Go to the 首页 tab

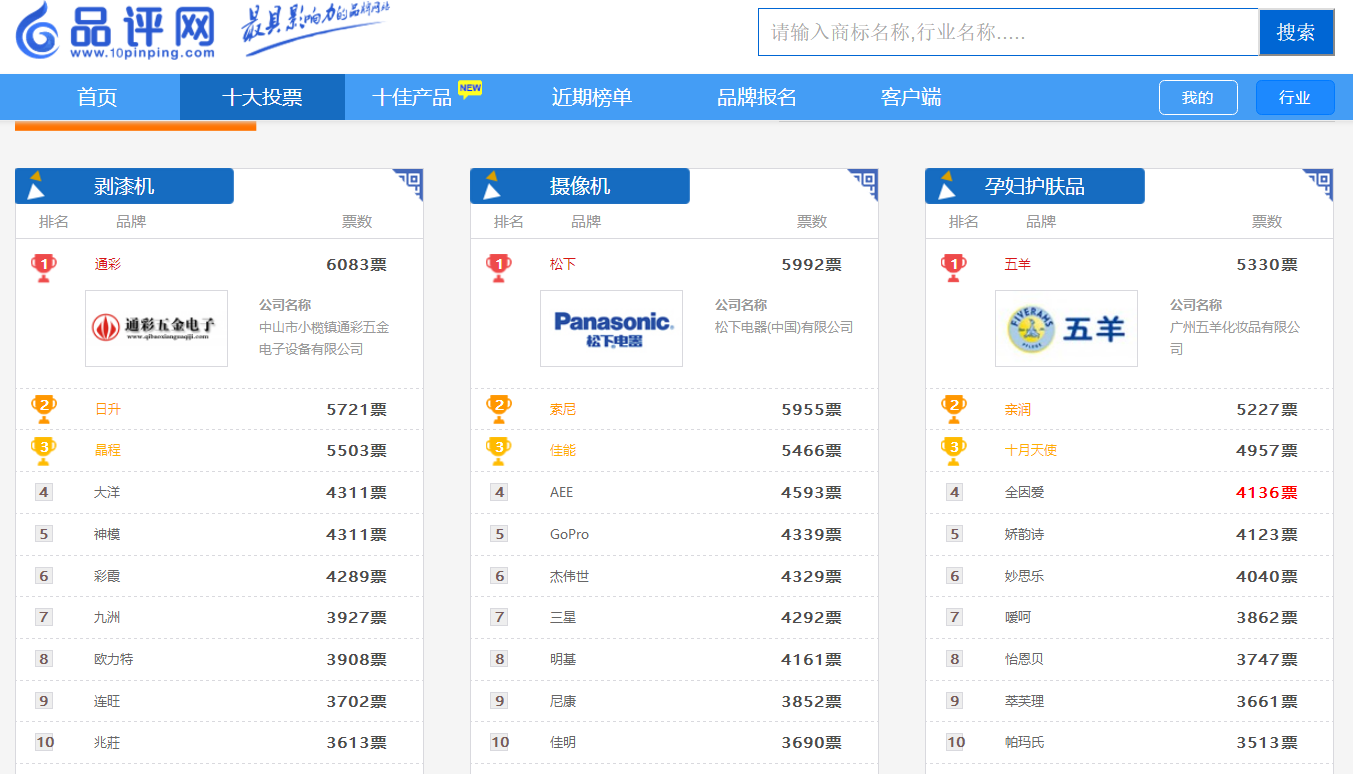tap(97, 97)
